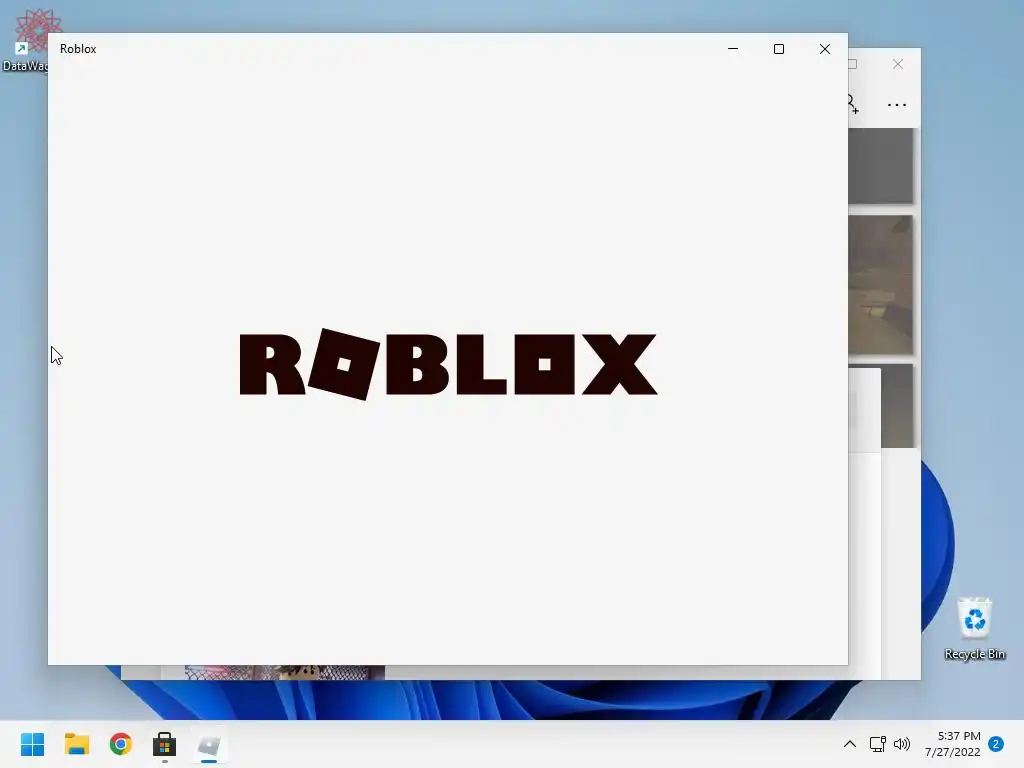The image size is (1024, 768).
Task: Launch Google Chrome from the taskbar
Action: [x=121, y=744]
